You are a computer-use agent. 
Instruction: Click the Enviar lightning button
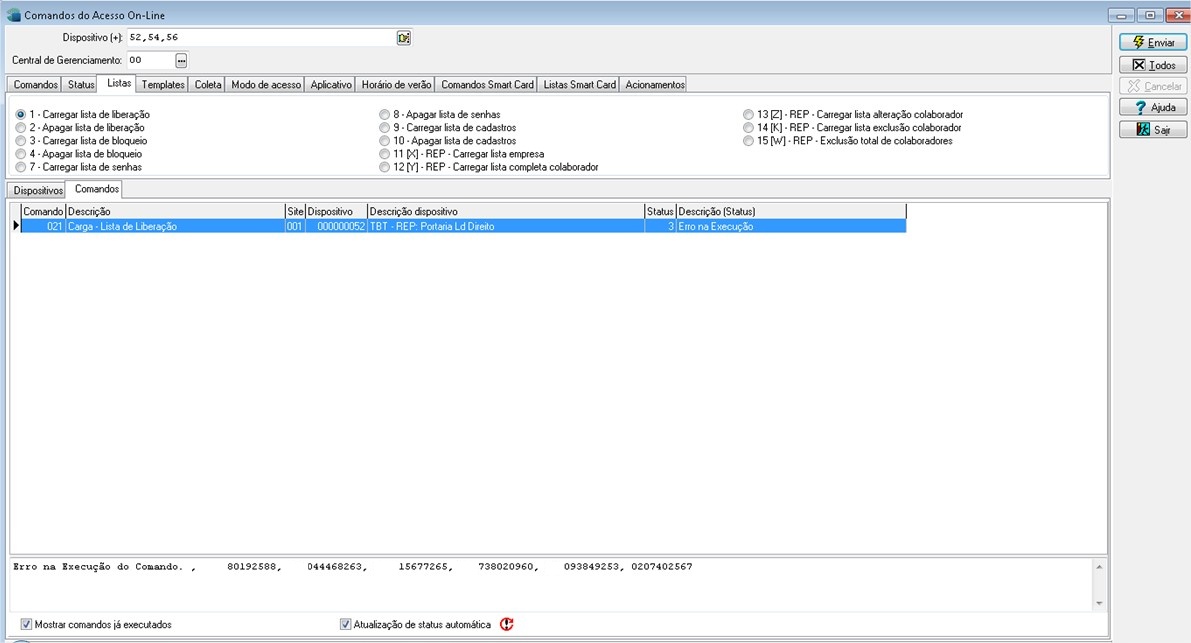(1153, 43)
